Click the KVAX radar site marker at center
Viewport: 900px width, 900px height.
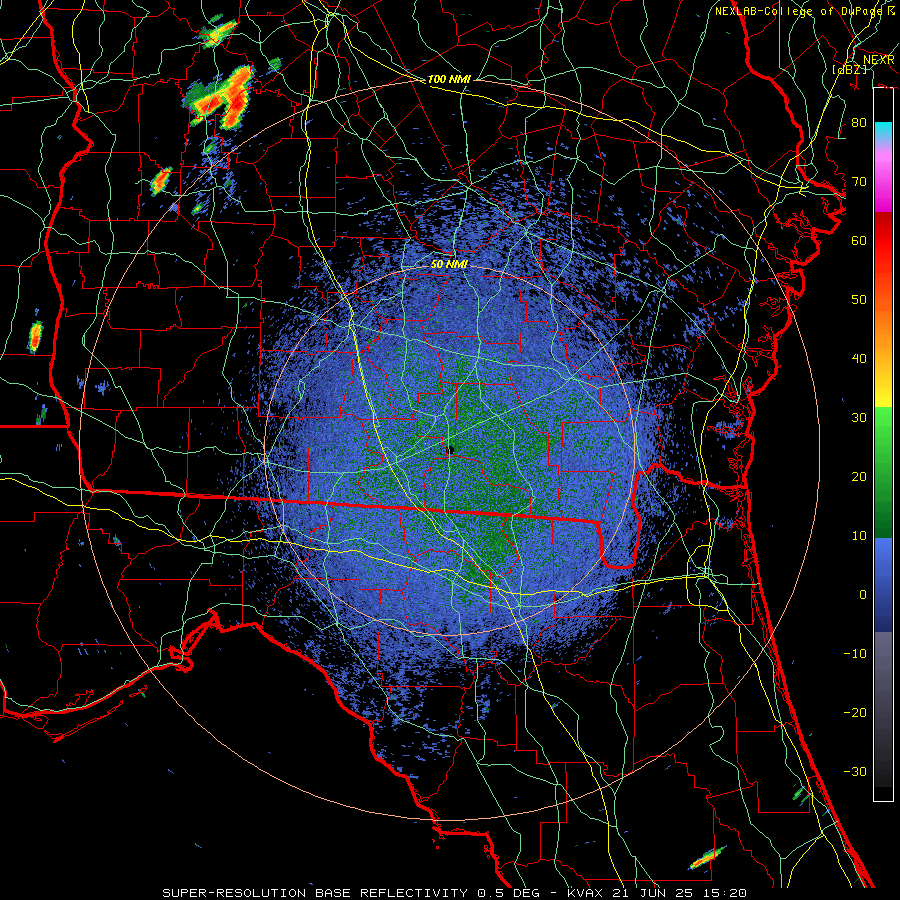coord(451,449)
